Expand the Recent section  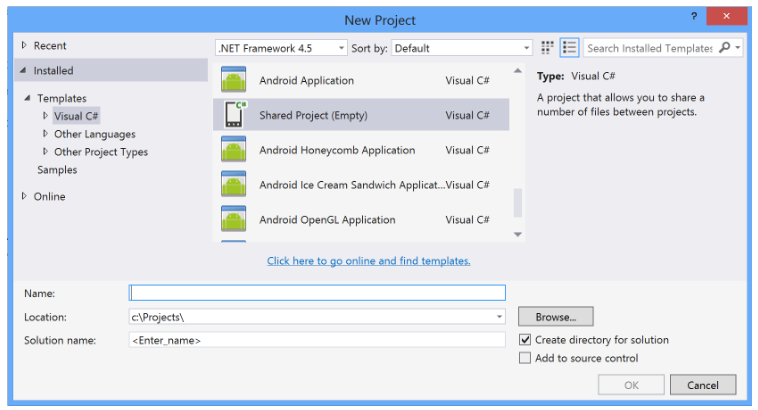pyautogui.click(x=24, y=45)
